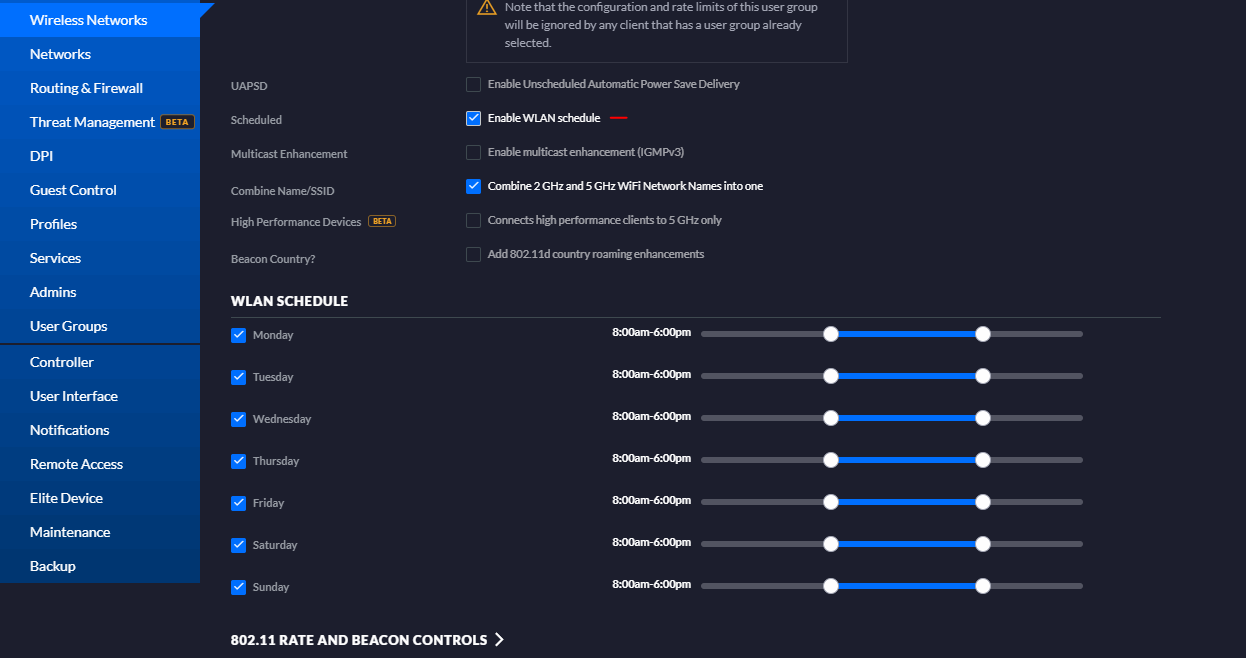Navigate to the Backup settings page
The width and height of the screenshot is (1246, 658).
(x=53, y=566)
